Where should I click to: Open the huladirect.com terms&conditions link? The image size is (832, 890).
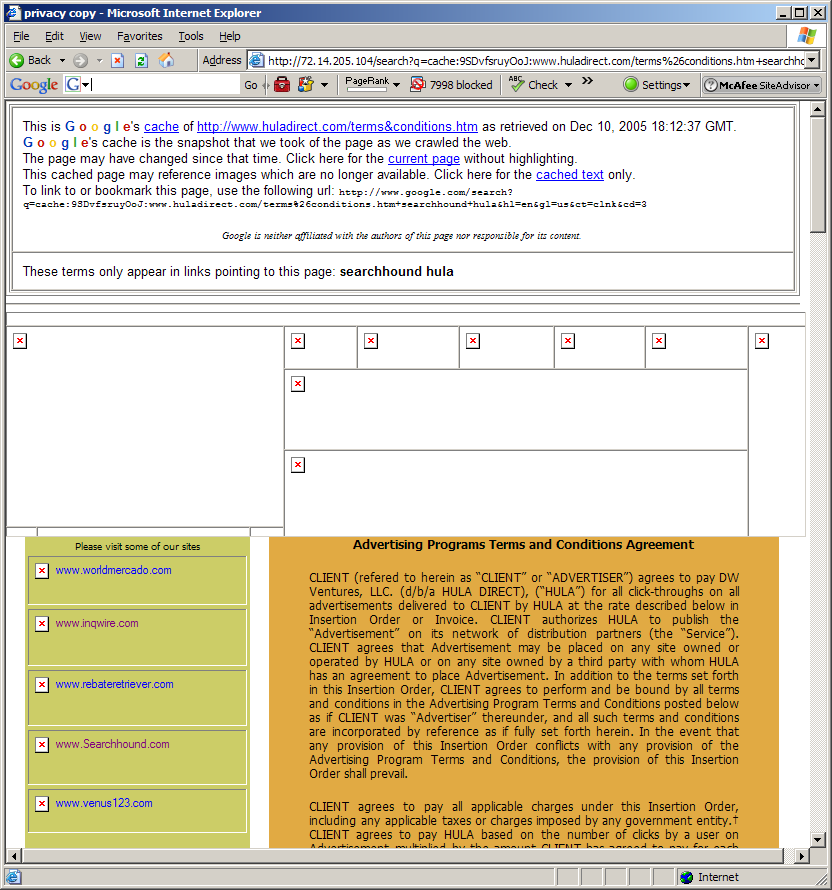[x=337, y=127]
